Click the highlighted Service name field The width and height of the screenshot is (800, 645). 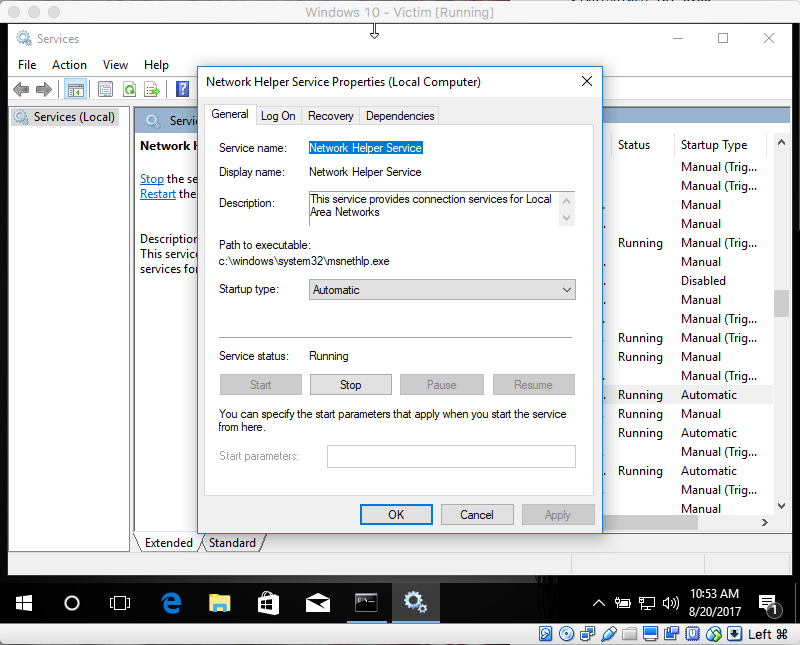(365, 148)
